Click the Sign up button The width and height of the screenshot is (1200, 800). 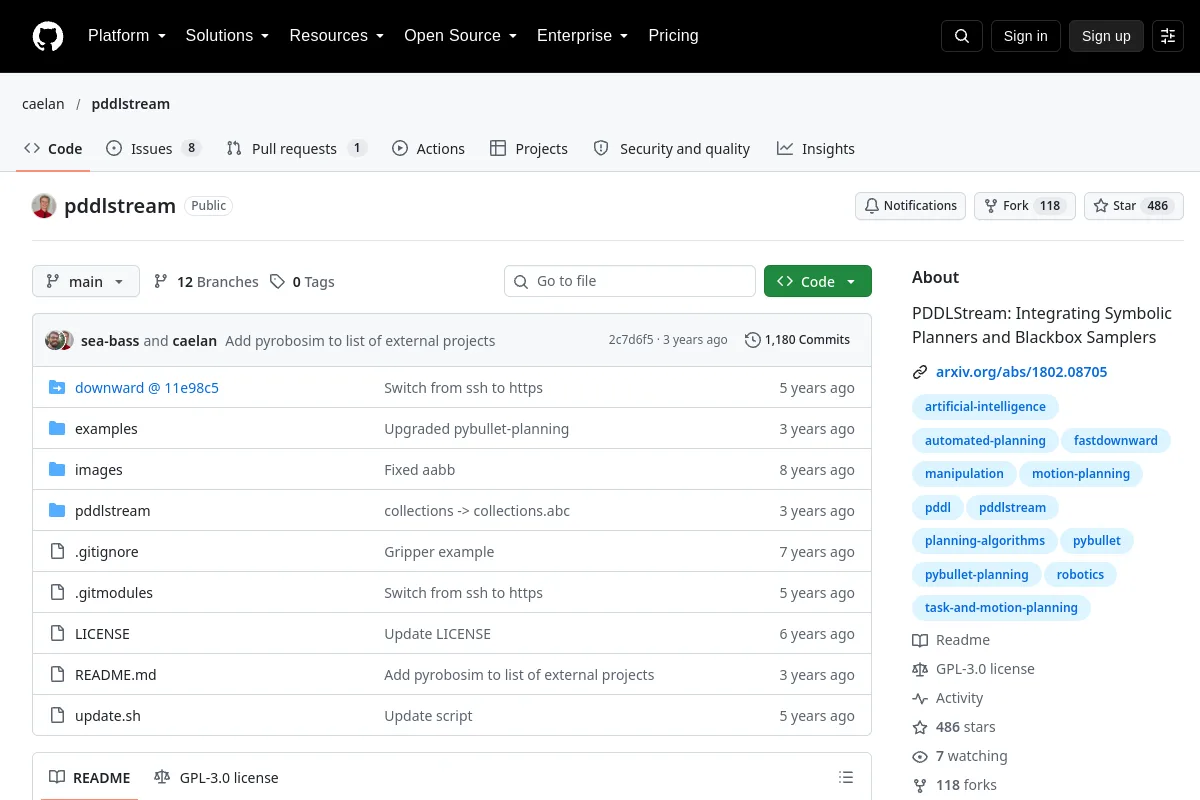point(1106,36)
